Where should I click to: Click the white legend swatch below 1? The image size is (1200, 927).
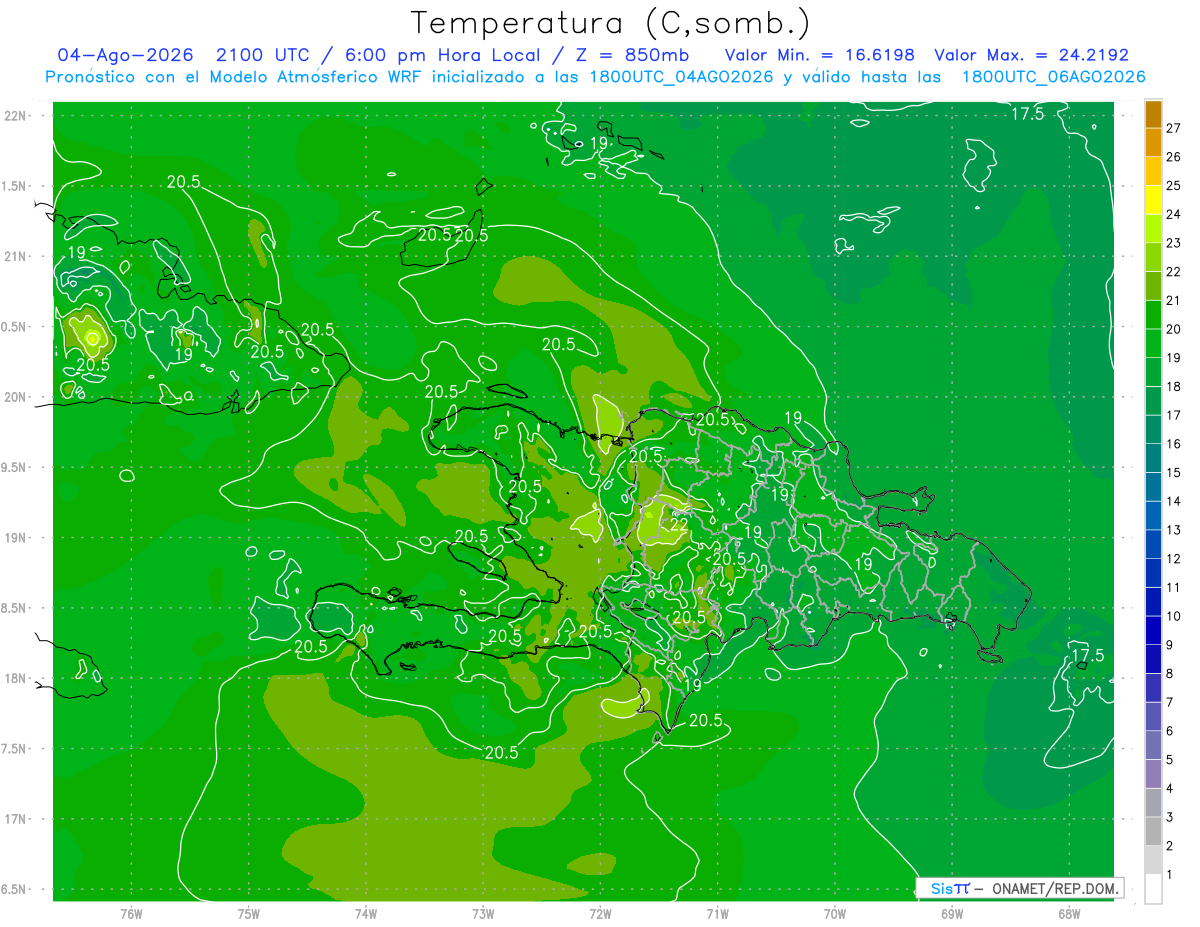(x=1154, y=889)
